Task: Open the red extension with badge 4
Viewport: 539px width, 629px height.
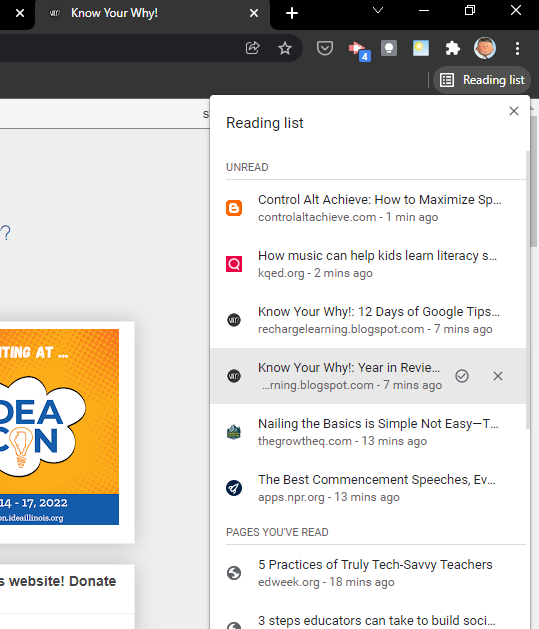Action: (359, 51)
